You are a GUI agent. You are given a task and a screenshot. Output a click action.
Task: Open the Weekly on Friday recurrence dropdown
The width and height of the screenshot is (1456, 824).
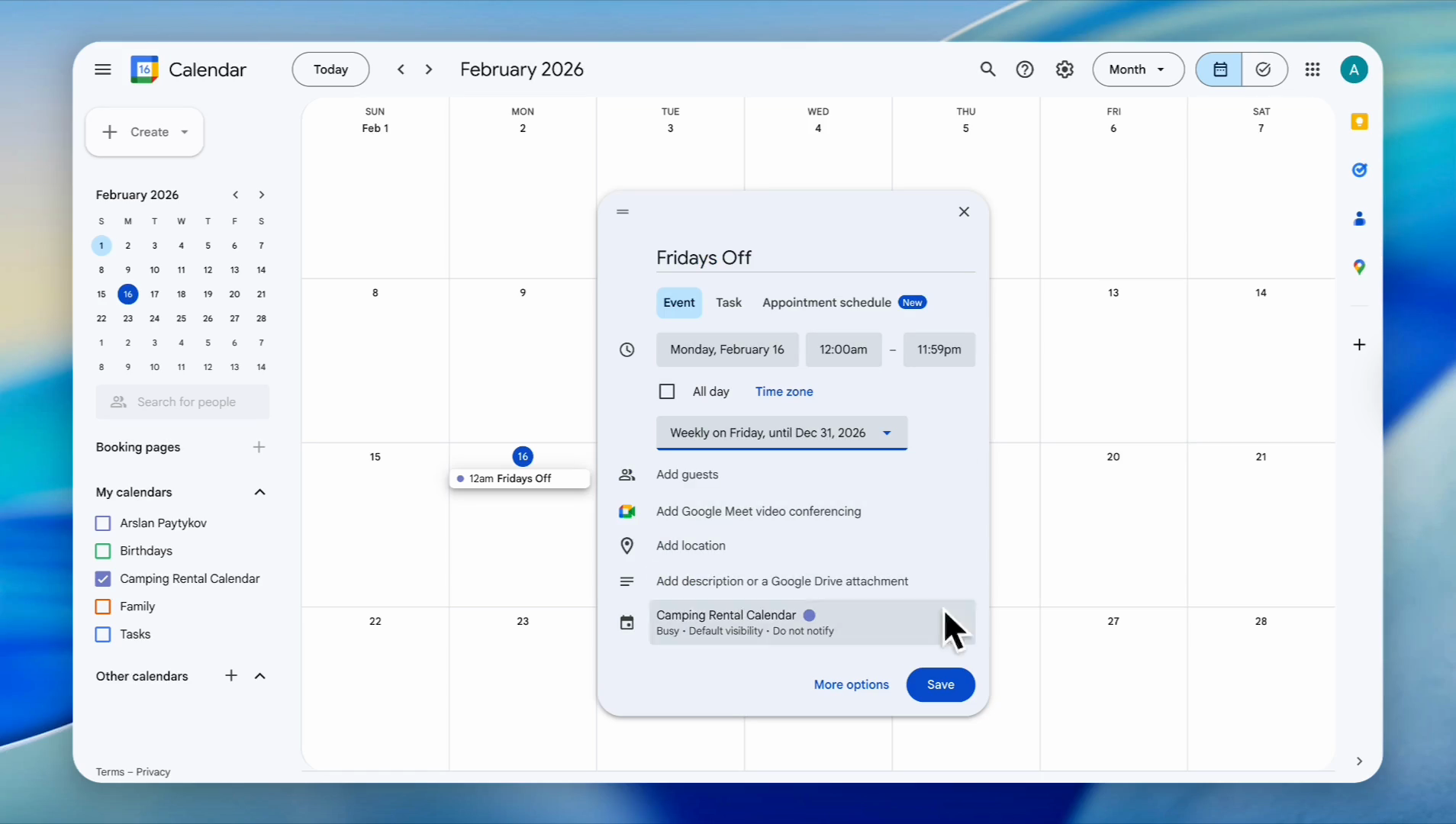click(x=781, y=433)
